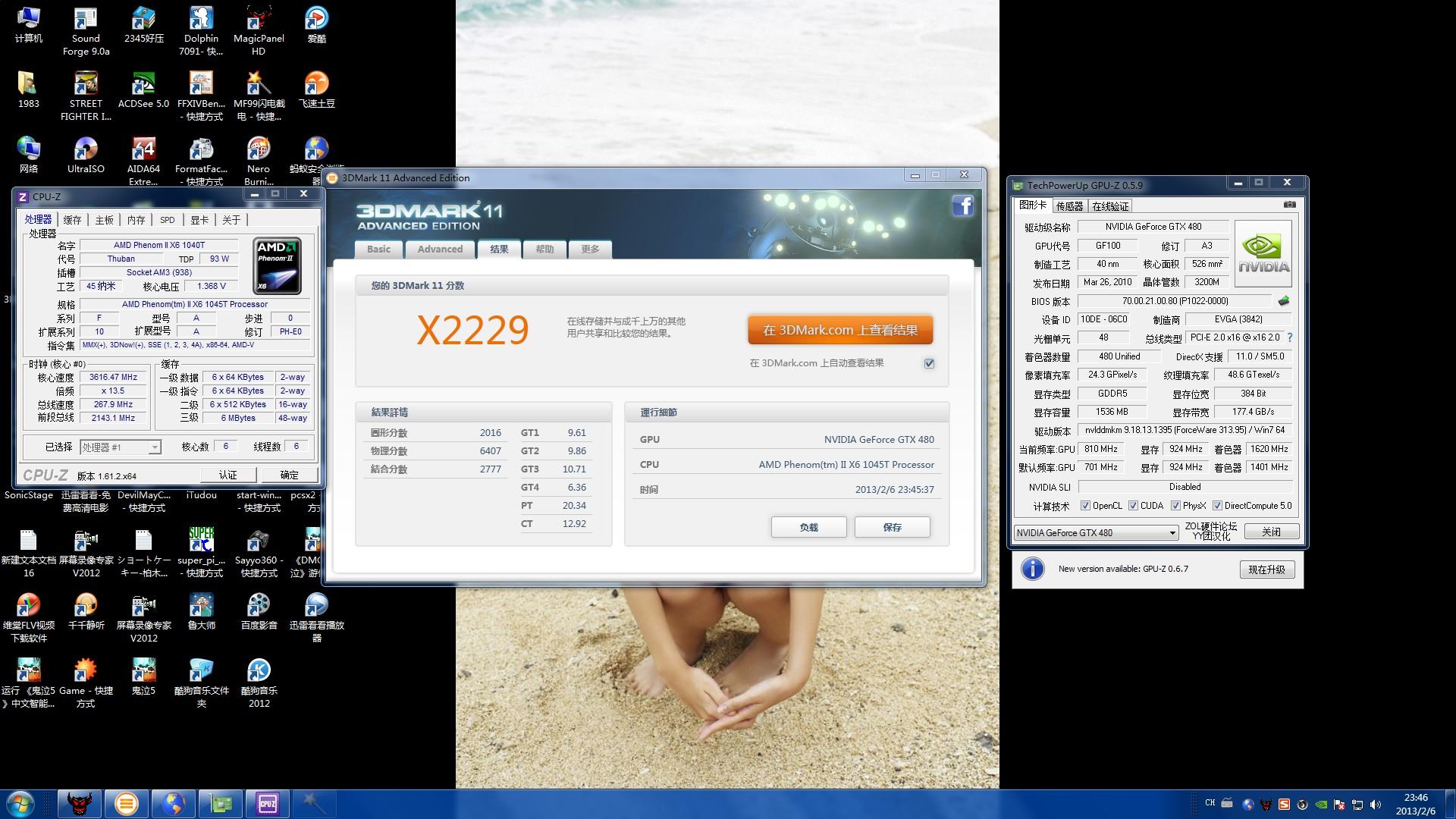Image resolution: width=1456 pixels, height=819 pixels.
Task: Open the 在线验证 tab in GPU-Z
Action: tap(1110, 206)
